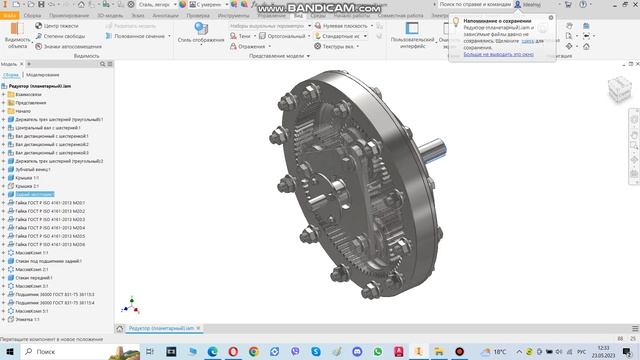Open the Shadows dropdown arrow
This screenshot has height=360, width=640.
(255, 36)
